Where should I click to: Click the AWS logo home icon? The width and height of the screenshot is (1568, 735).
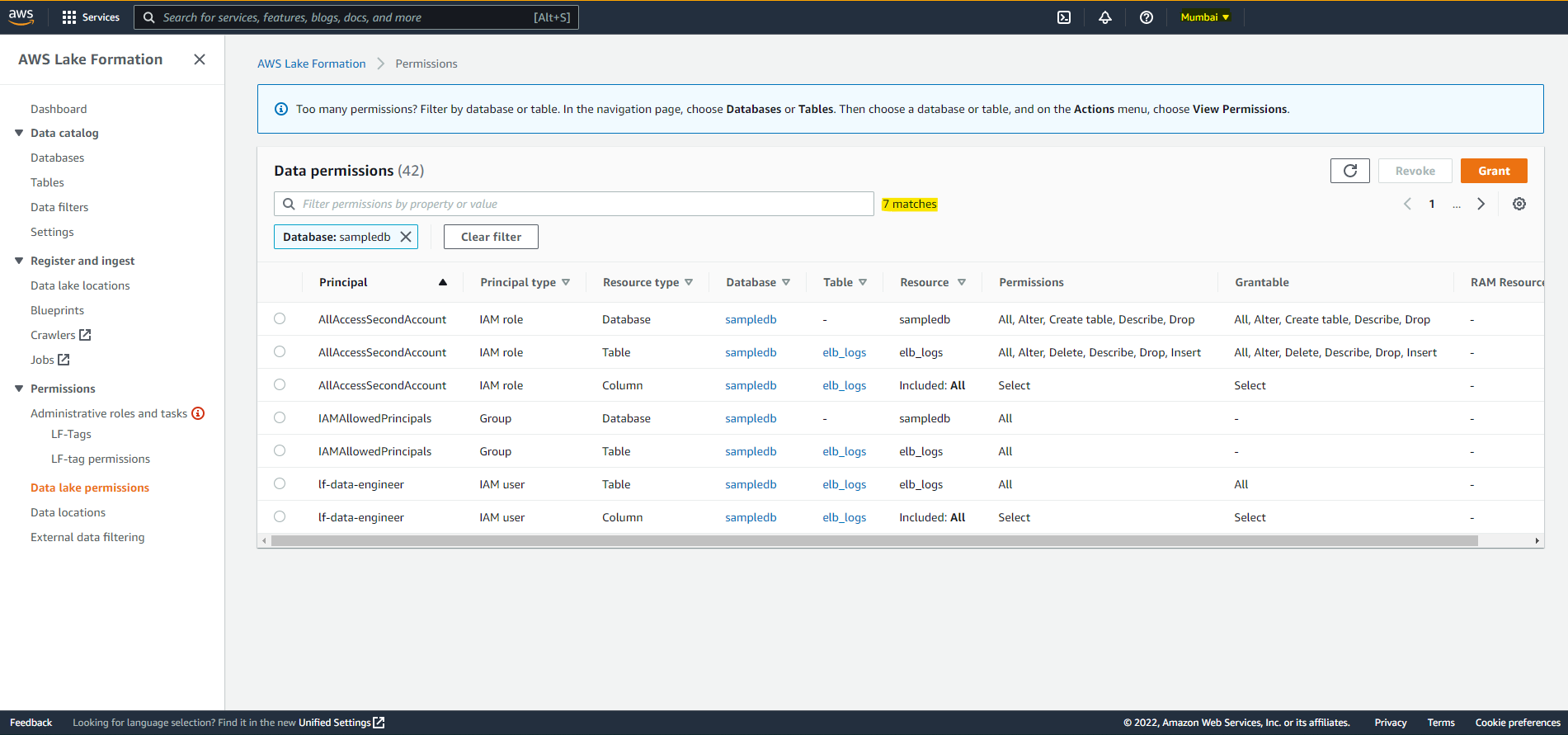click(x=21, y=16)
